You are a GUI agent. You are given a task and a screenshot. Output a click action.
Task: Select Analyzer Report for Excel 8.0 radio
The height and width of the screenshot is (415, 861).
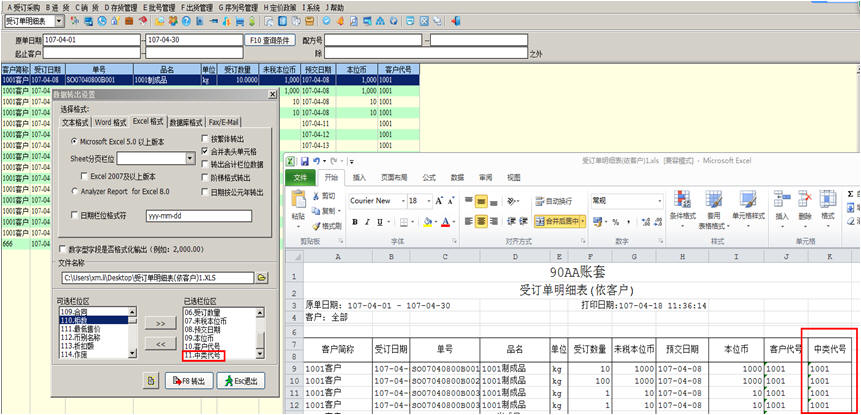(75, 191)
